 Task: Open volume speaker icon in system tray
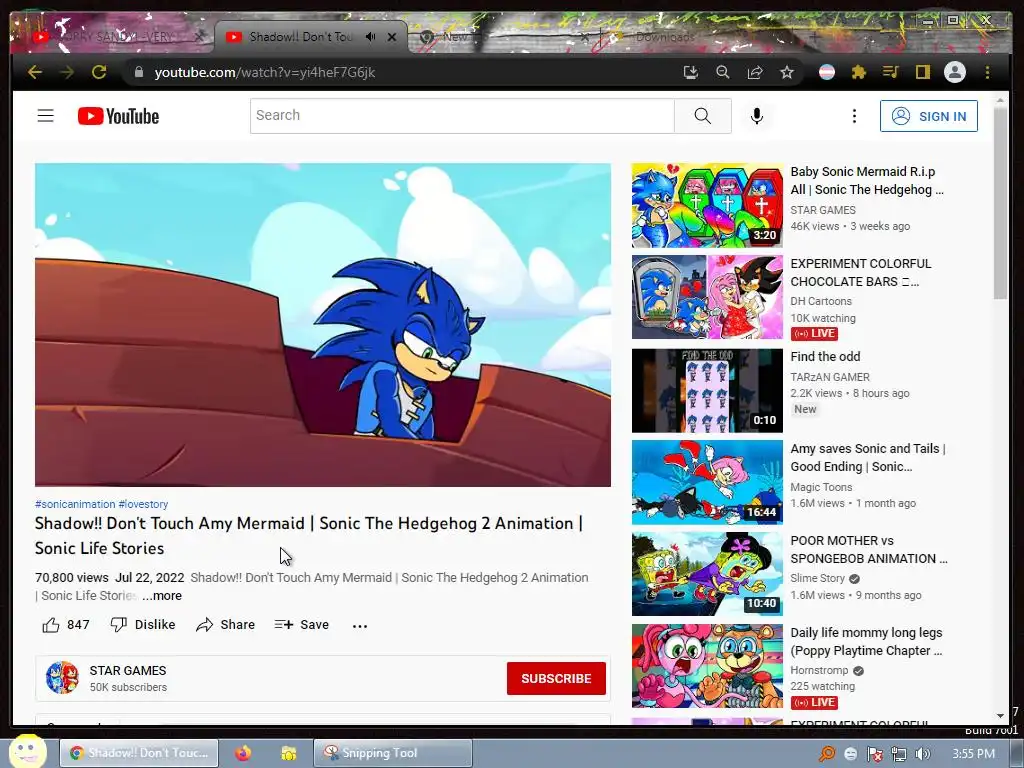[923, 754]
